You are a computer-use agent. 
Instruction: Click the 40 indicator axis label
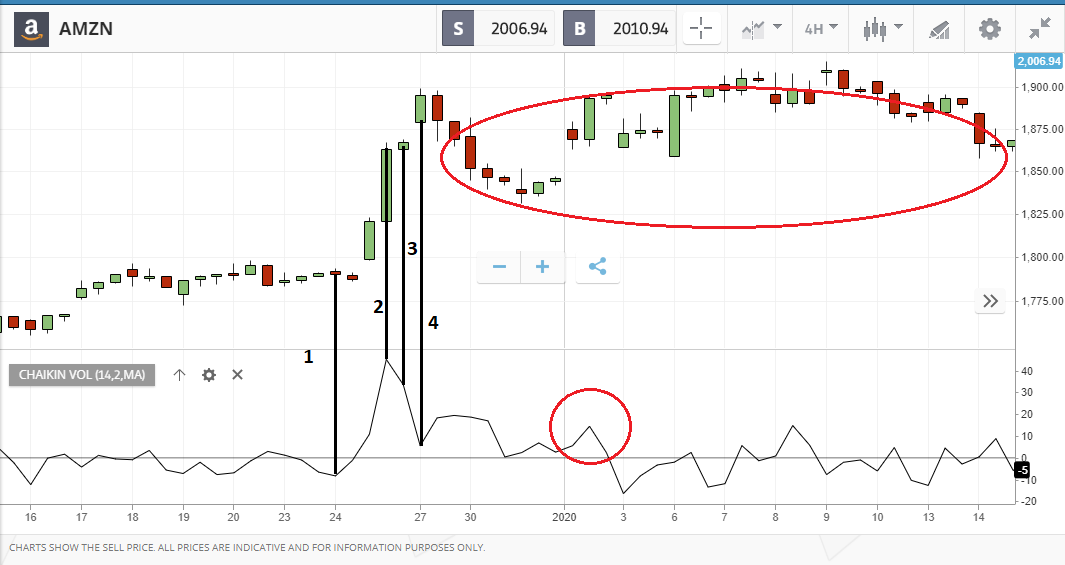[x=1027, y=371]
